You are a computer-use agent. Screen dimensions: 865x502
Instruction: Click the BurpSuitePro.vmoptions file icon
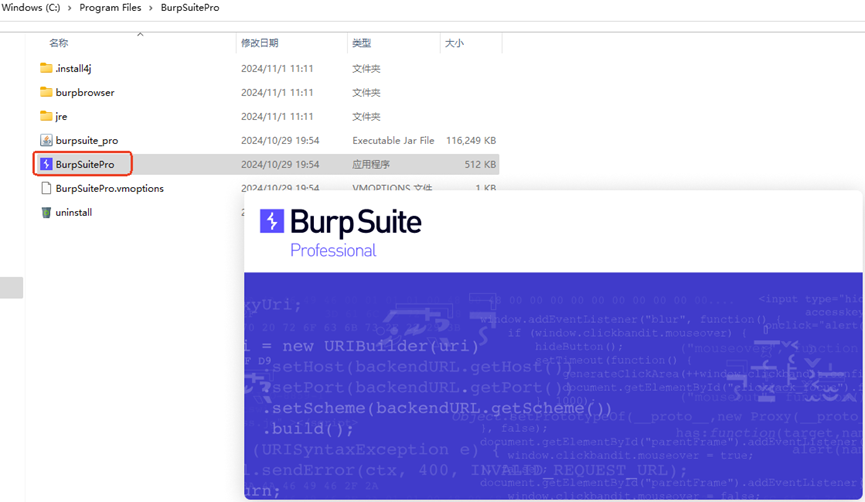46,188
